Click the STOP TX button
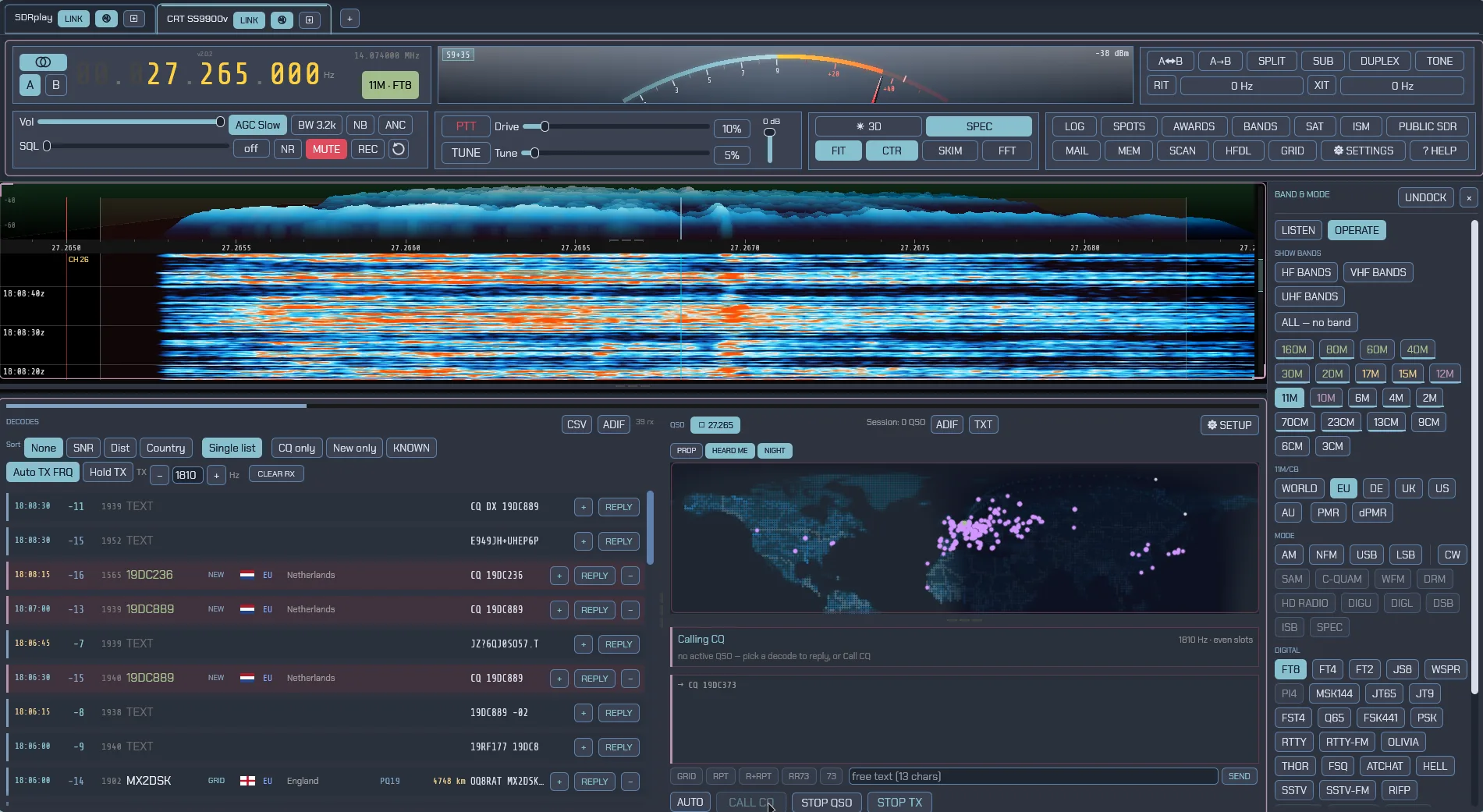 (x=899, y=803)
